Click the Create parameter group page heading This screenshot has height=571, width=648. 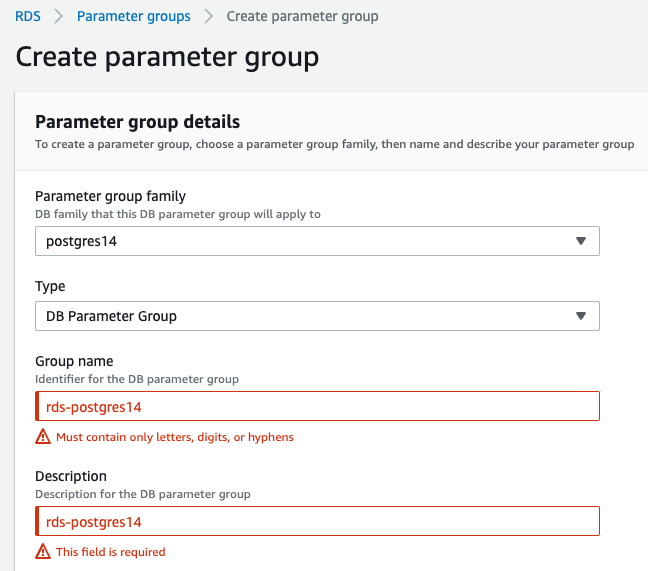tap(167, 57)
